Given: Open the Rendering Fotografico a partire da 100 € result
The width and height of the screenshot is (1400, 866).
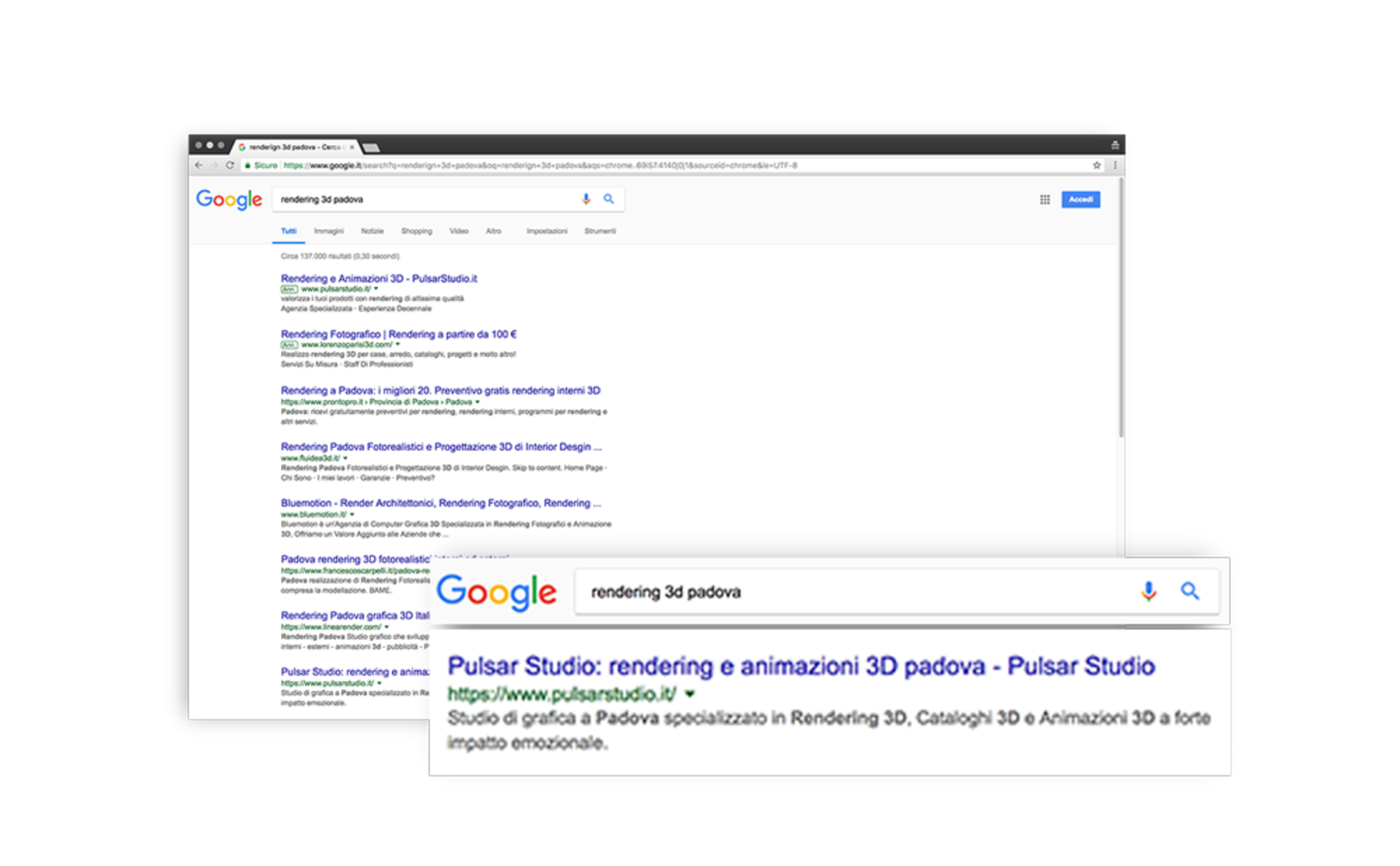Looking at the screenshot, I should (399, 334).
